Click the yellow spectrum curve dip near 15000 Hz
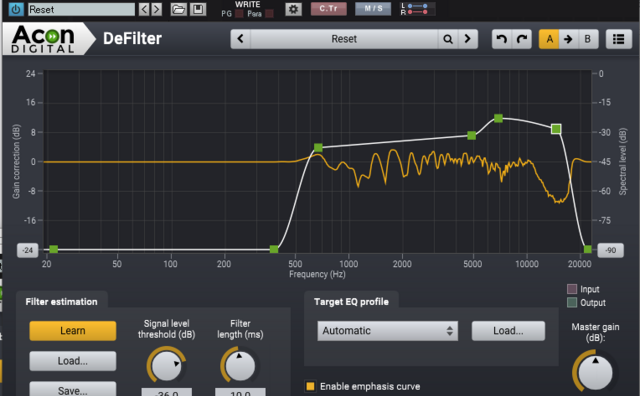This screenshot has width=640, height=396. 558,201
